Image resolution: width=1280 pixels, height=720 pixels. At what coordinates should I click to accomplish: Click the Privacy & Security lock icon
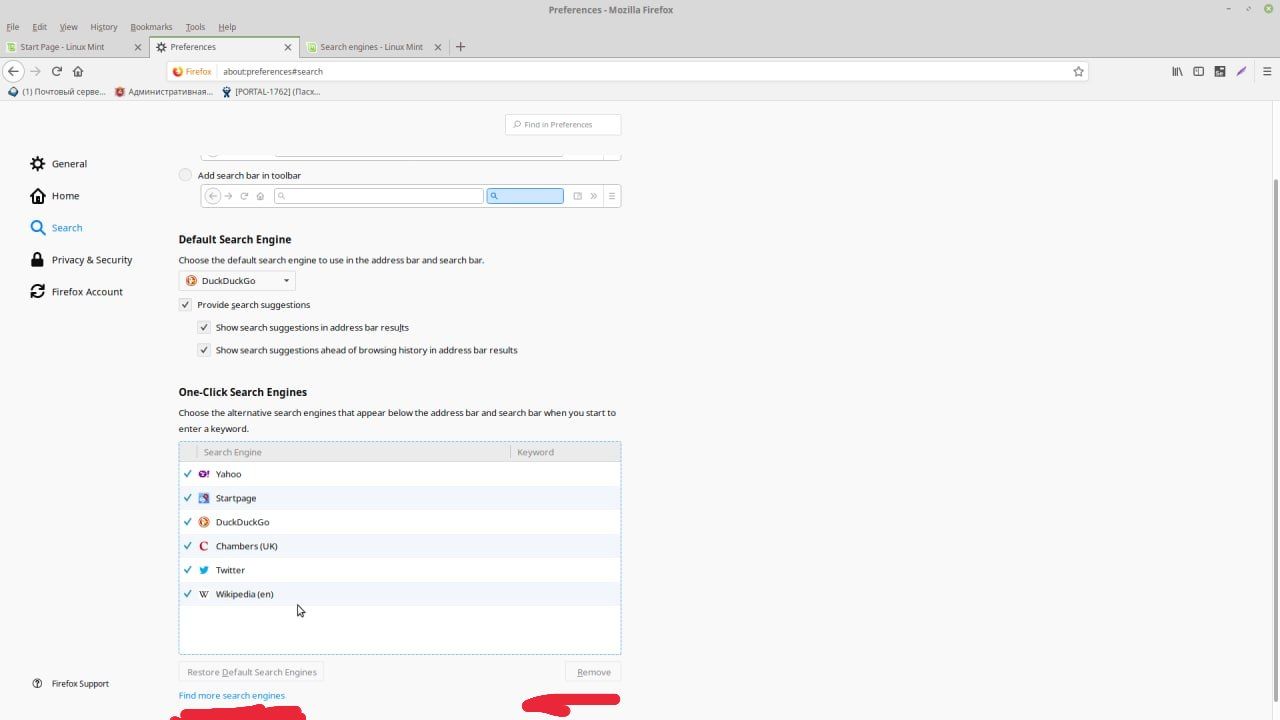click(37, 259)
